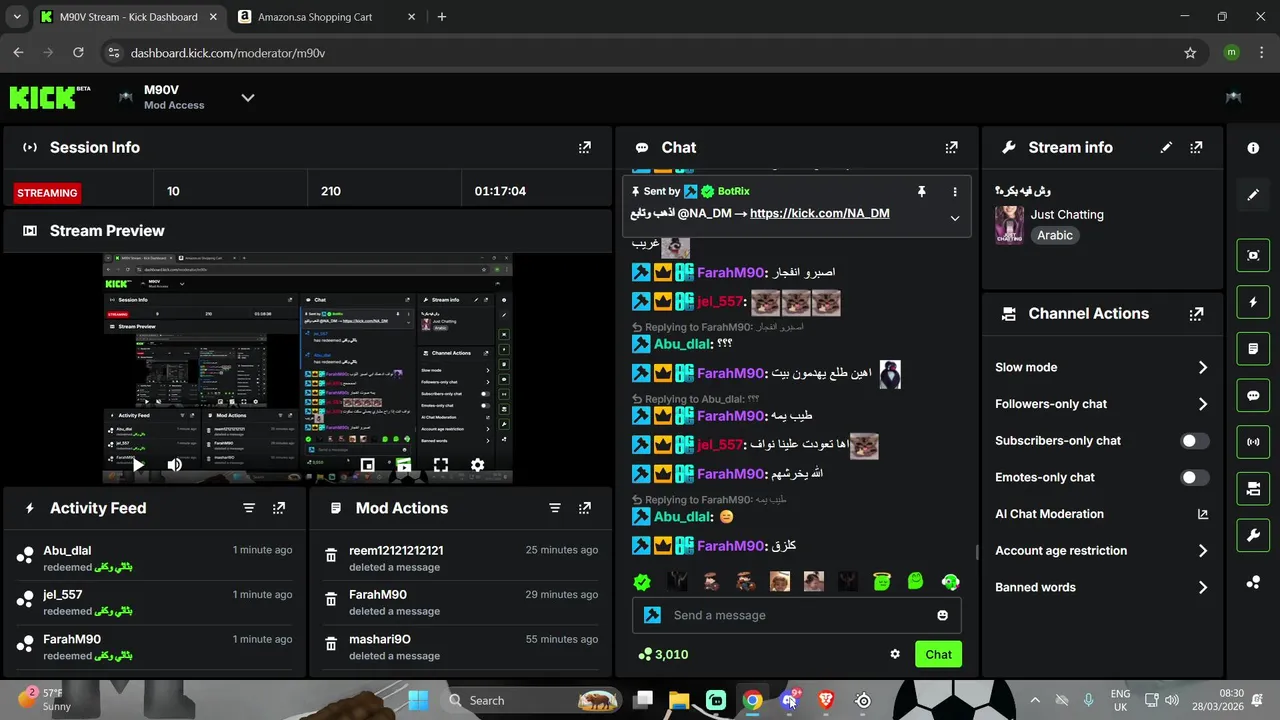Mute the stream preview volume
1280x720 pixels.
click(x=175, y=464)
